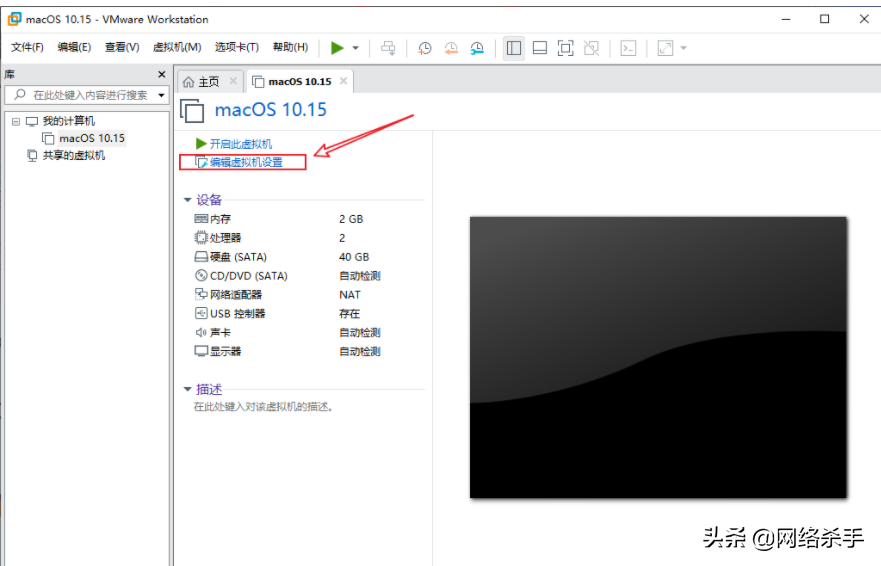Click the take snapshot clock icon

point(425,48)
